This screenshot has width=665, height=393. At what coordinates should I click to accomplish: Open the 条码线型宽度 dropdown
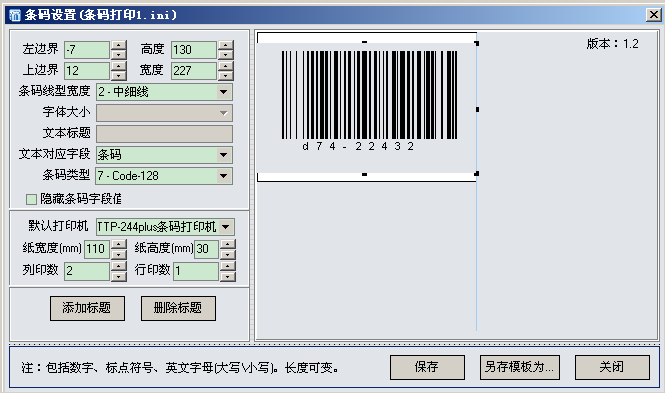coord(224,92)
